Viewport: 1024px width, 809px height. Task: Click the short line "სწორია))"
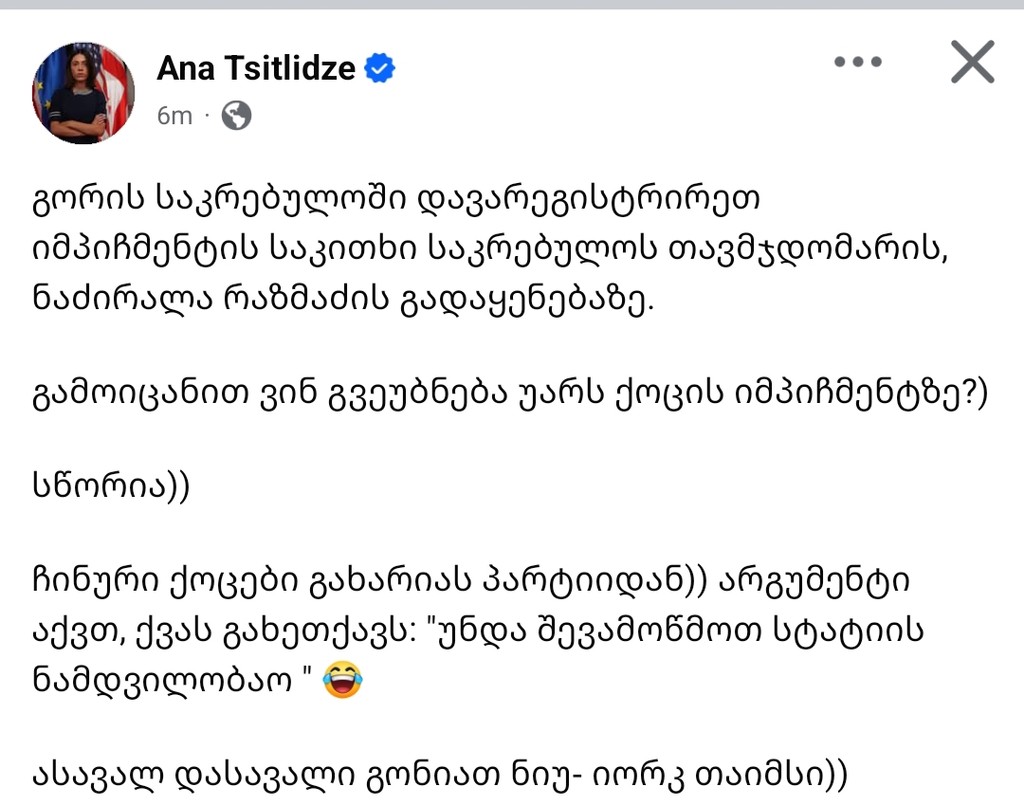(x=111, y=487)
